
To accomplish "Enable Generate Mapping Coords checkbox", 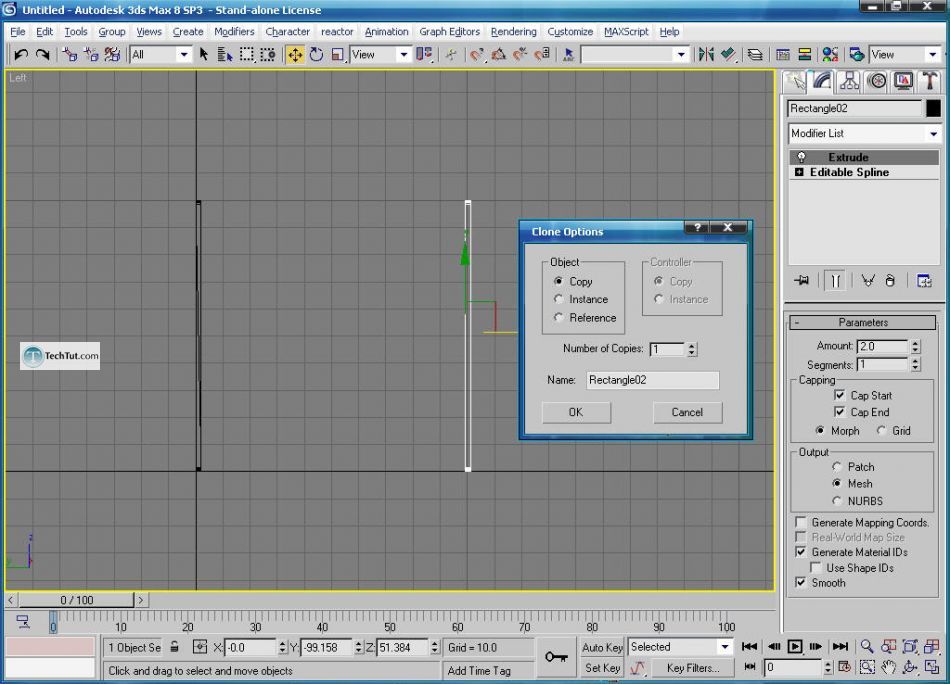I will [801, 522].
